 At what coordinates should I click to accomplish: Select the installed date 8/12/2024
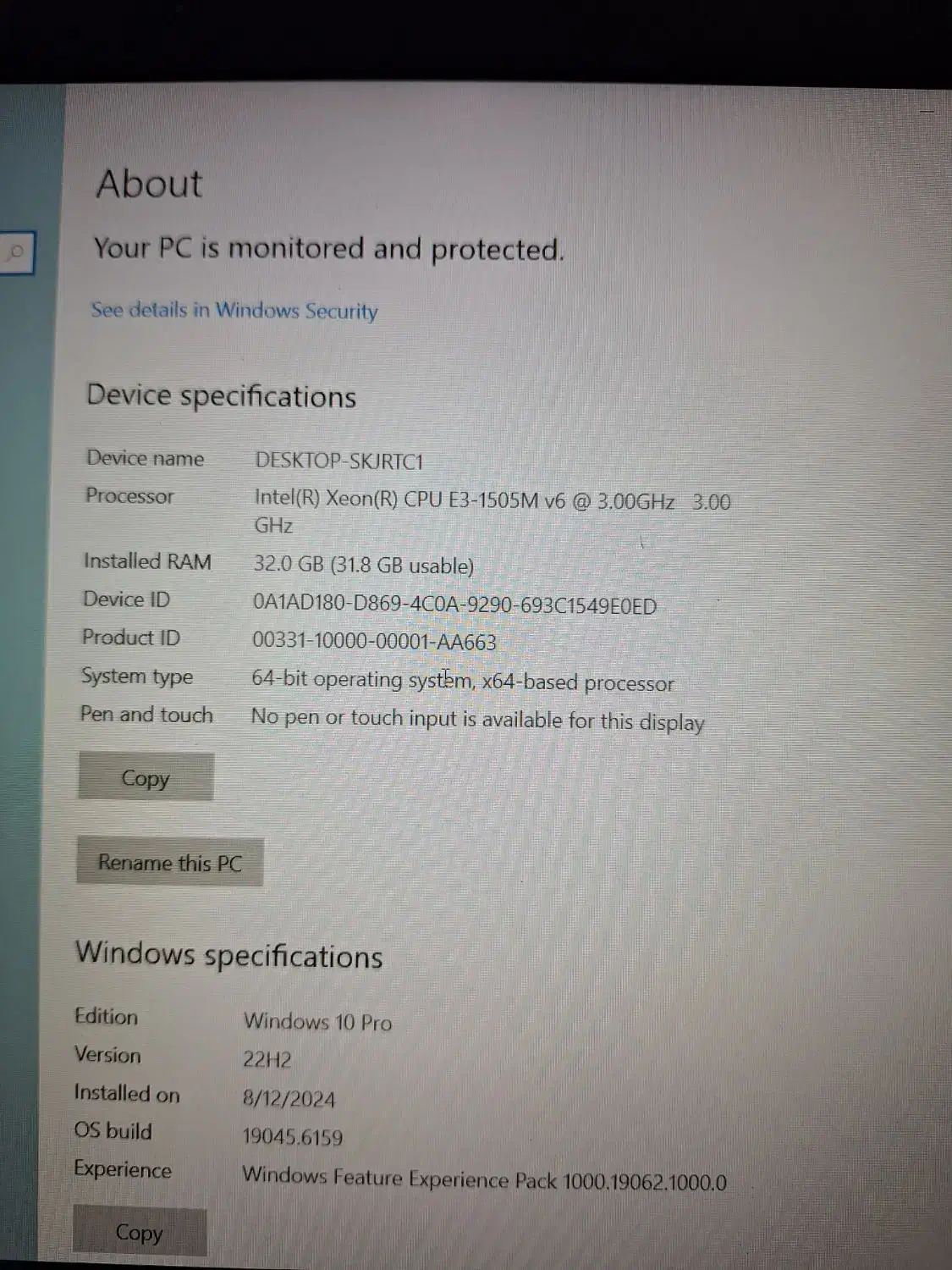(x=289, y=1097)
